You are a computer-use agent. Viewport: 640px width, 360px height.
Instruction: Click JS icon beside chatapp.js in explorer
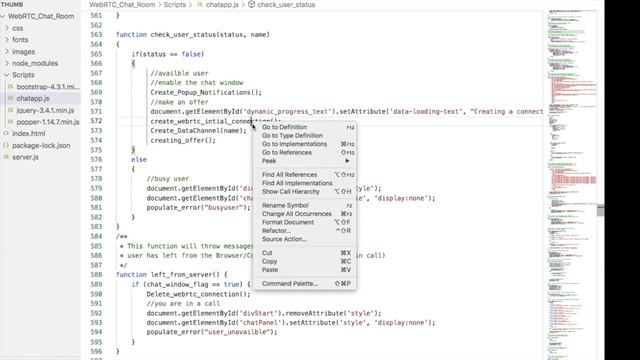11,98
